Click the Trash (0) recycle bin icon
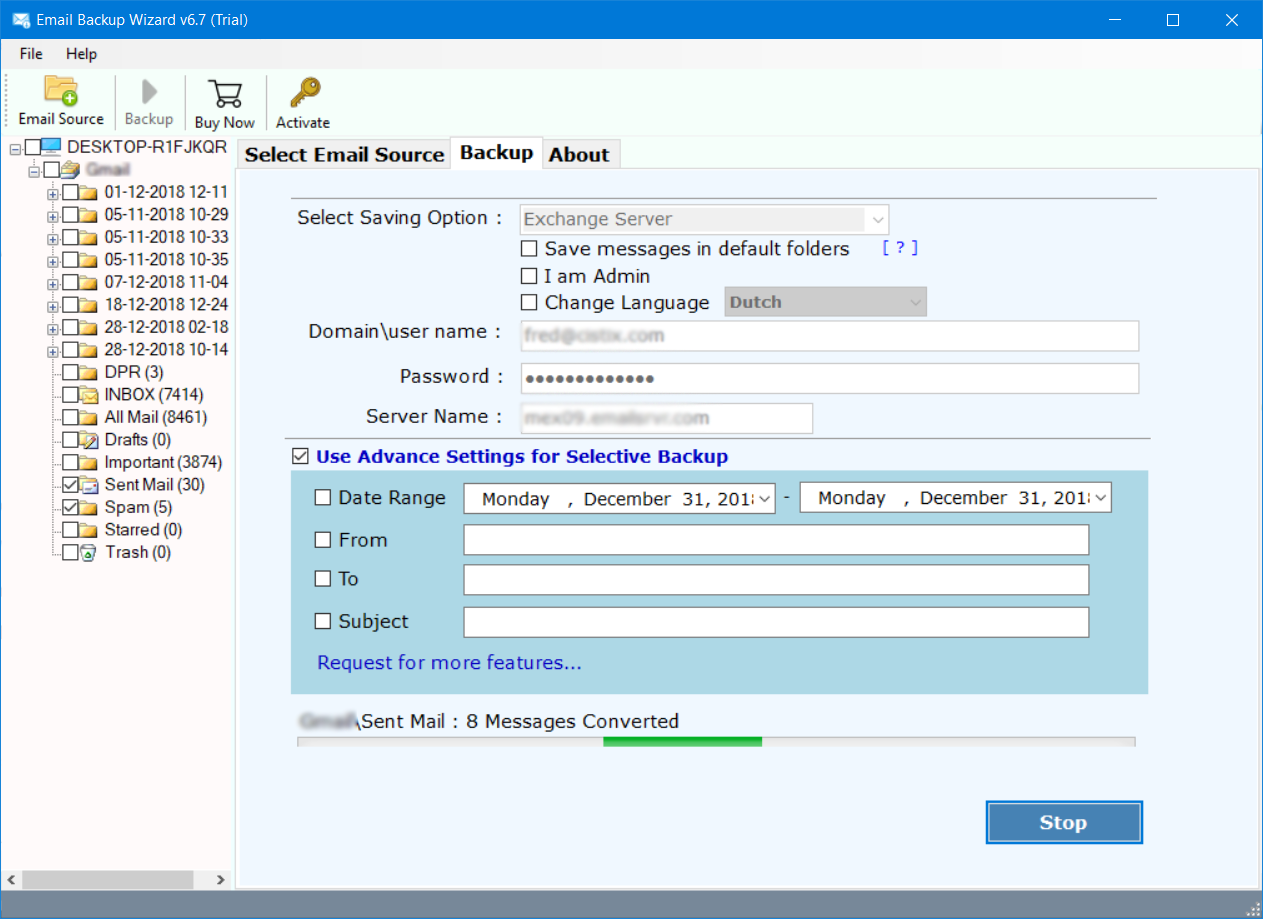The width and height of the screenshot is (1263, 919). pyautogui.click(x=89, y=552)
